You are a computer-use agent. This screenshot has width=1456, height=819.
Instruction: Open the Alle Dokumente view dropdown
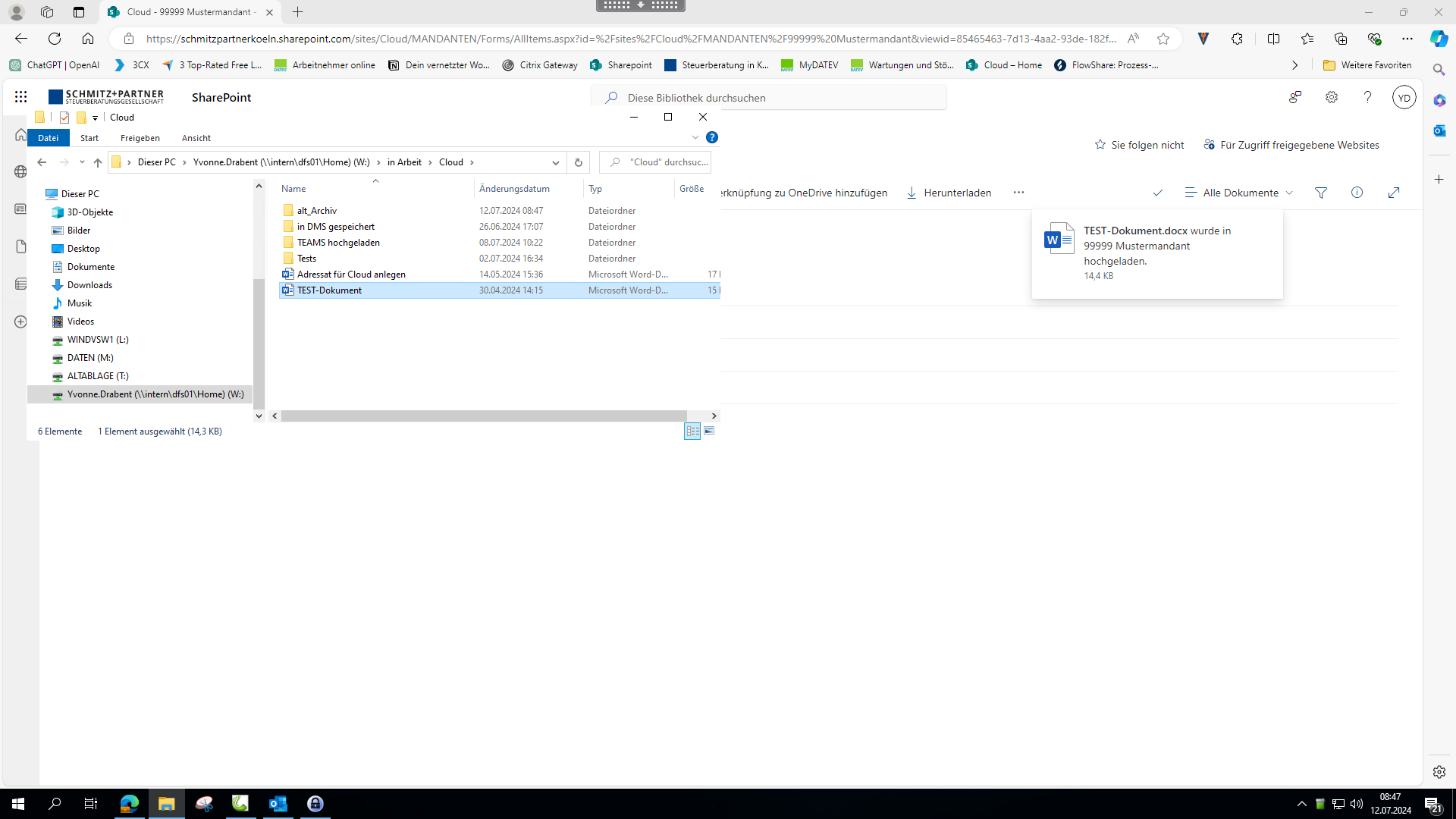pyautogui.click(x=1238, y=193)
